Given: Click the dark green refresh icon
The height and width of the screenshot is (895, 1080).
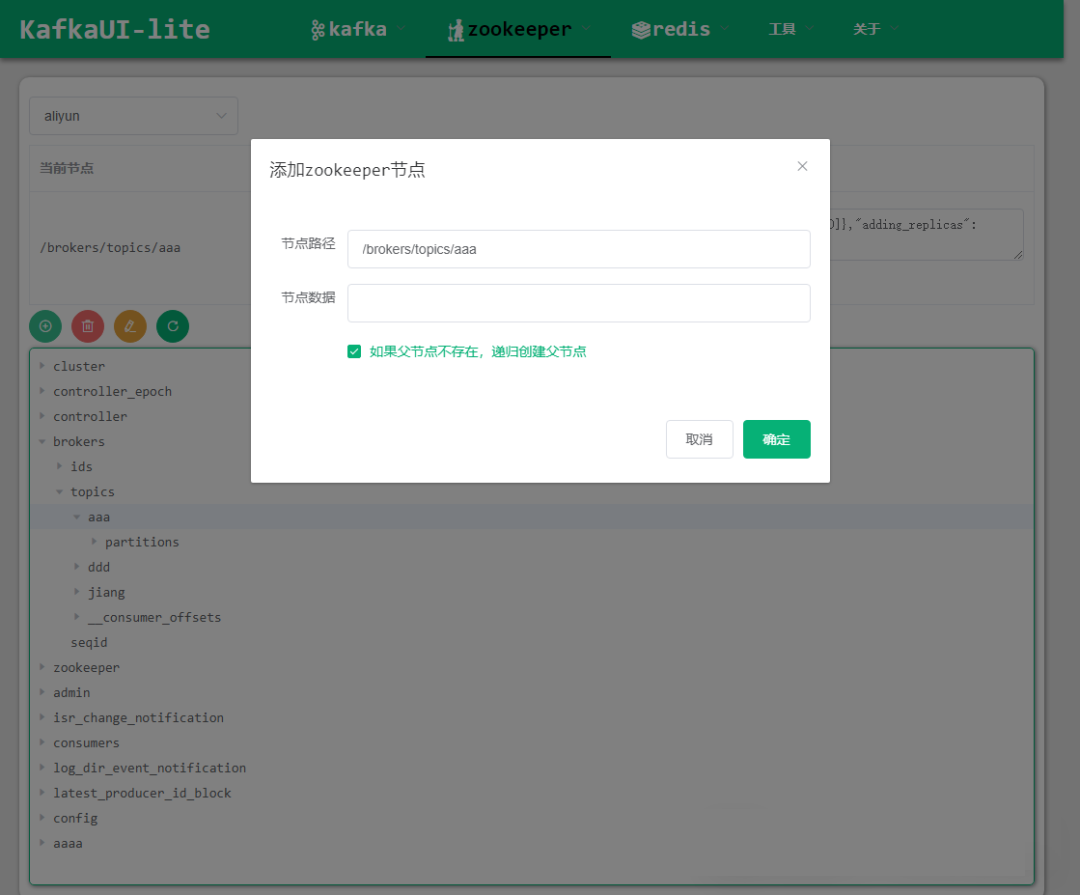Looking at the screenshot, I should pyautogui.click(x=173, y=326).
